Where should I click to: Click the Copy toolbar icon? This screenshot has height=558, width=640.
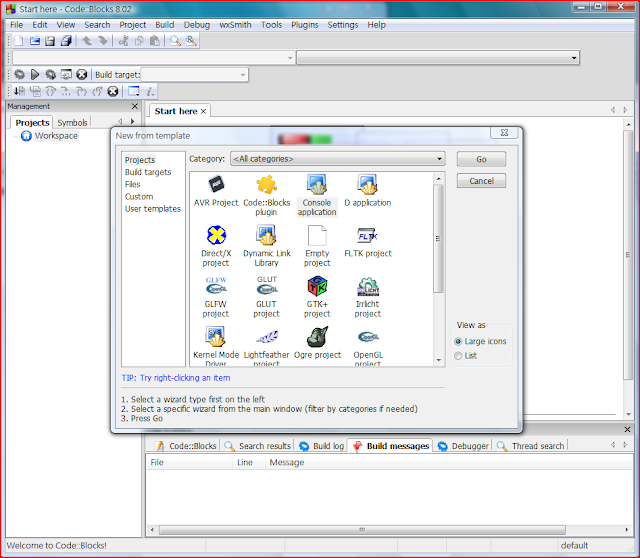point(140,41)
